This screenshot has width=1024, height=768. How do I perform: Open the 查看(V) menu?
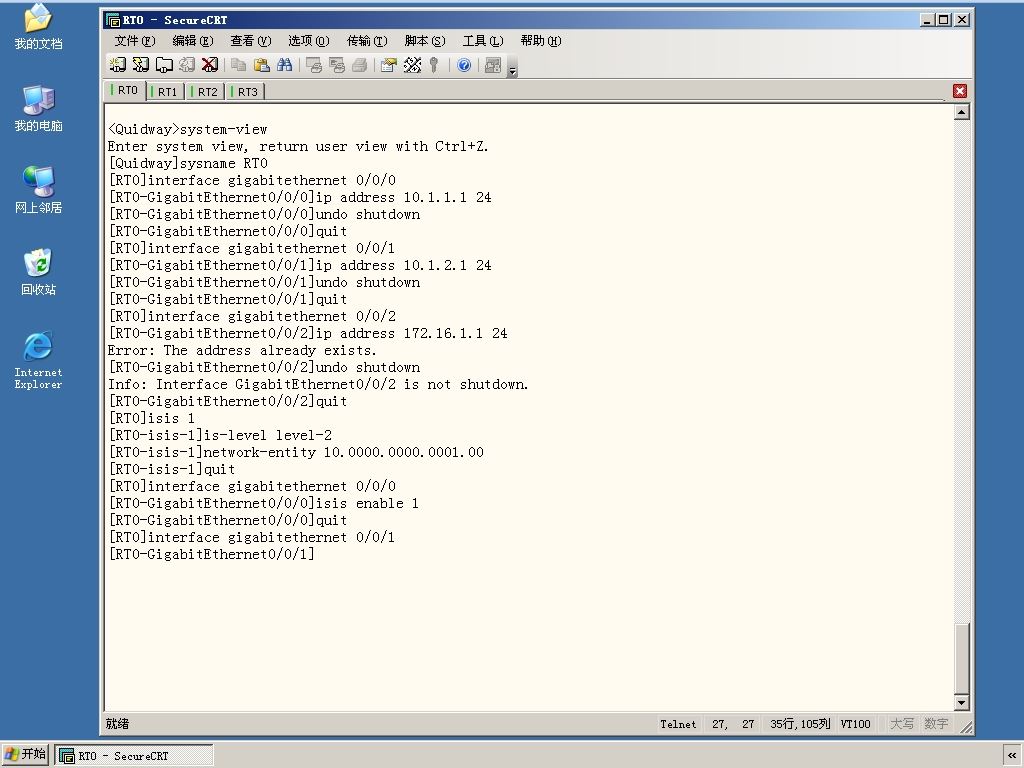tap(250, 40)
